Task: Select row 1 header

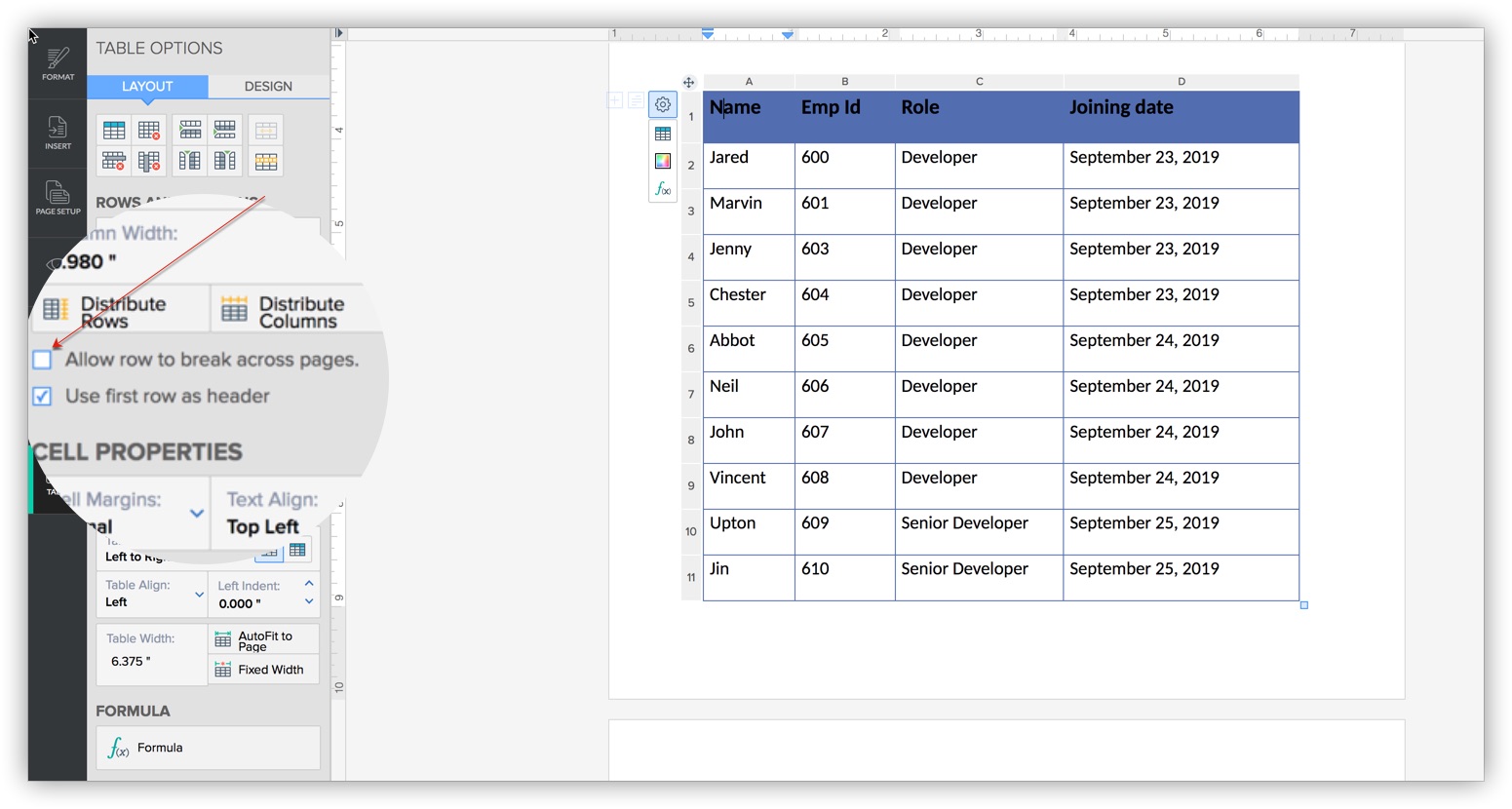Action: (691, 117)
